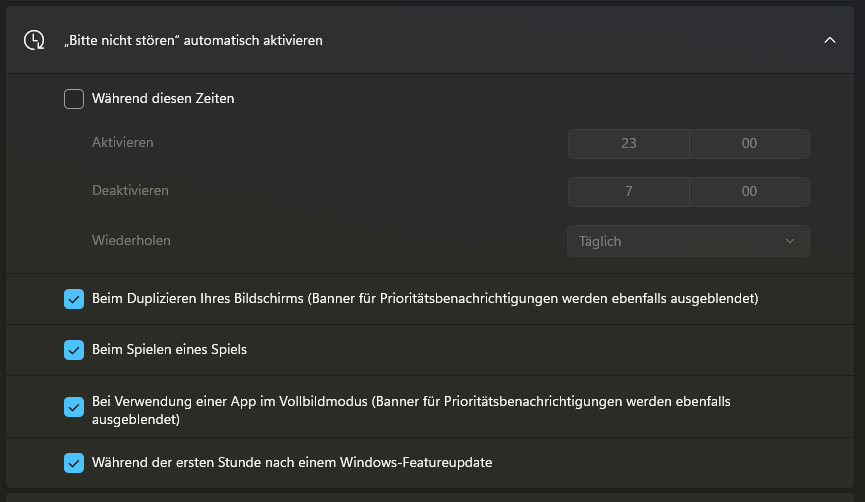Click the clock icon in the header

34,40
